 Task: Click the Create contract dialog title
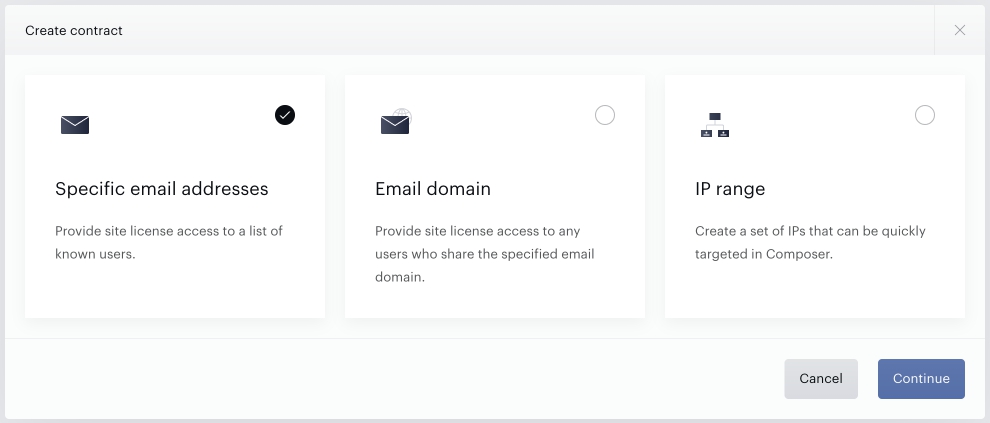tap(74, 30)
